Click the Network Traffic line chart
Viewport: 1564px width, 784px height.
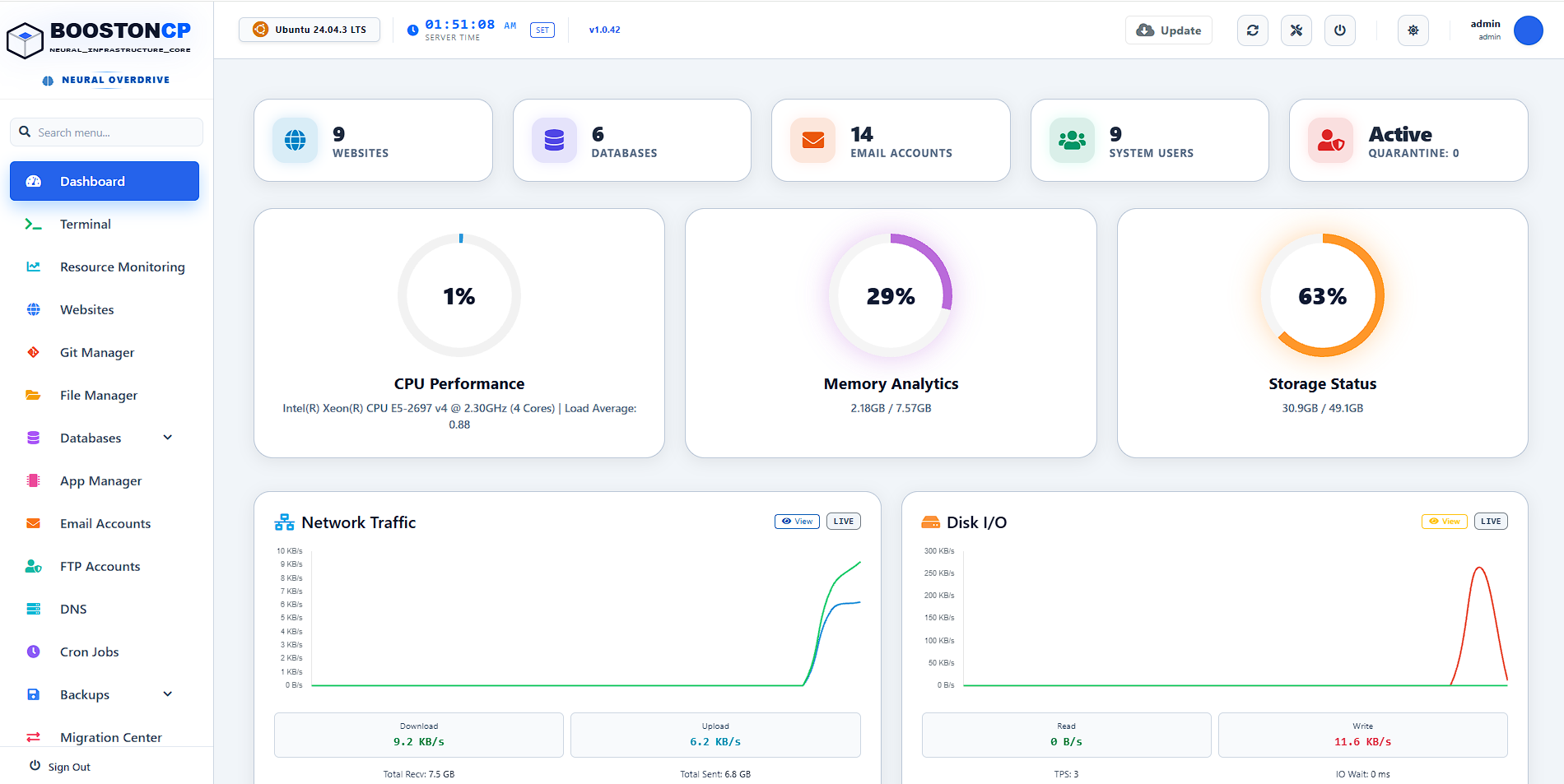[x=568, y=617]
